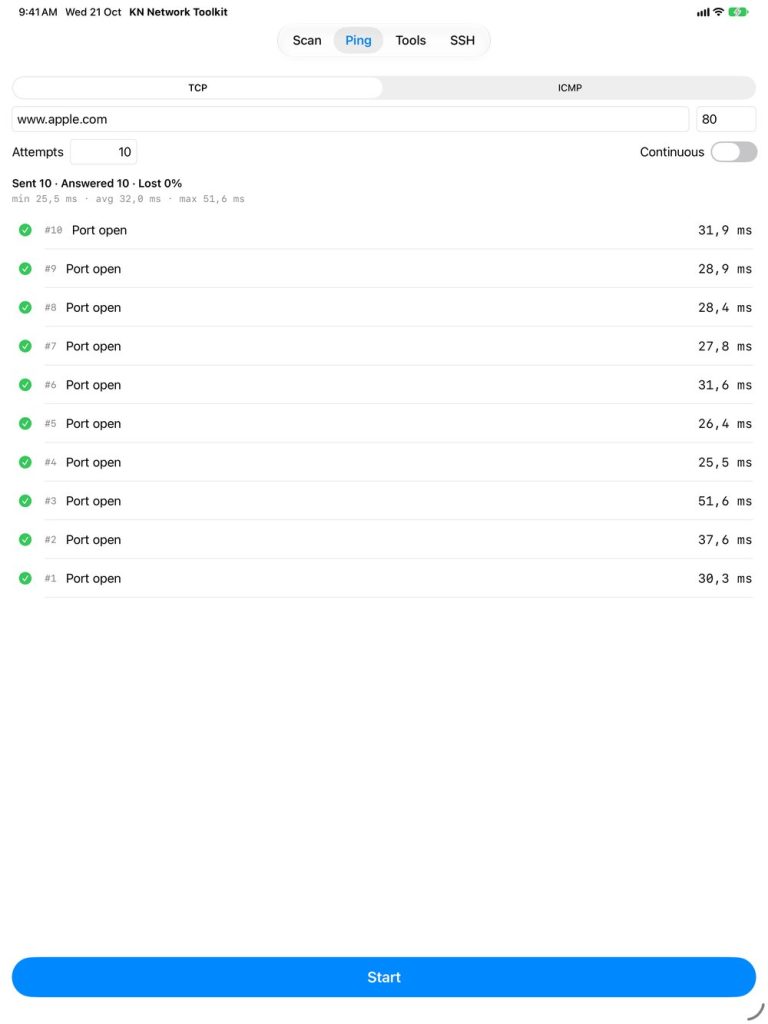Click the green check icon for attempt #1
This screenshot has width=768, height=1024.
pos(25,578)
